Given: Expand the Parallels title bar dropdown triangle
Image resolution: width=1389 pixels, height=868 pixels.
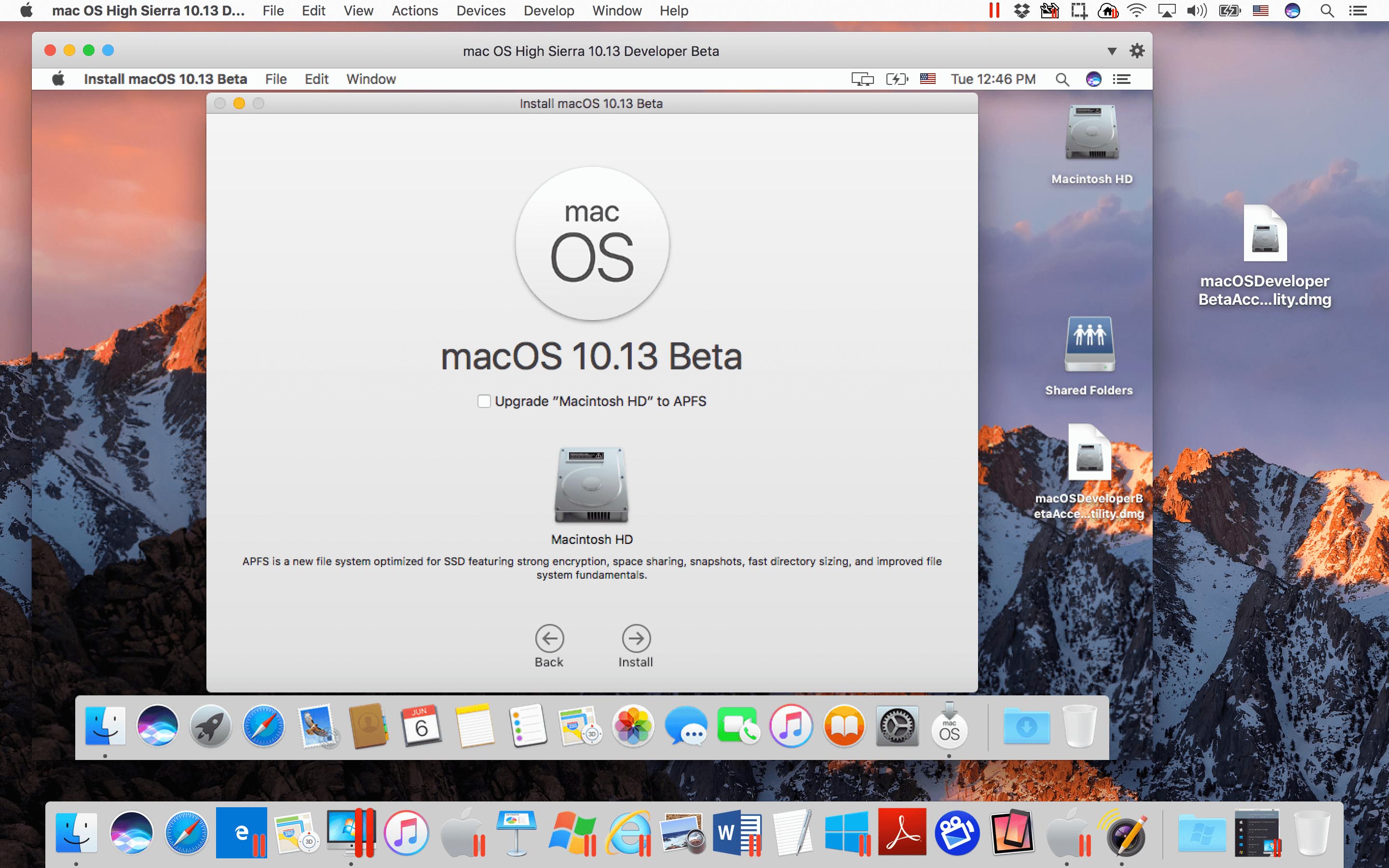Looking at the screenshot, I should [x=1112, y=51].
